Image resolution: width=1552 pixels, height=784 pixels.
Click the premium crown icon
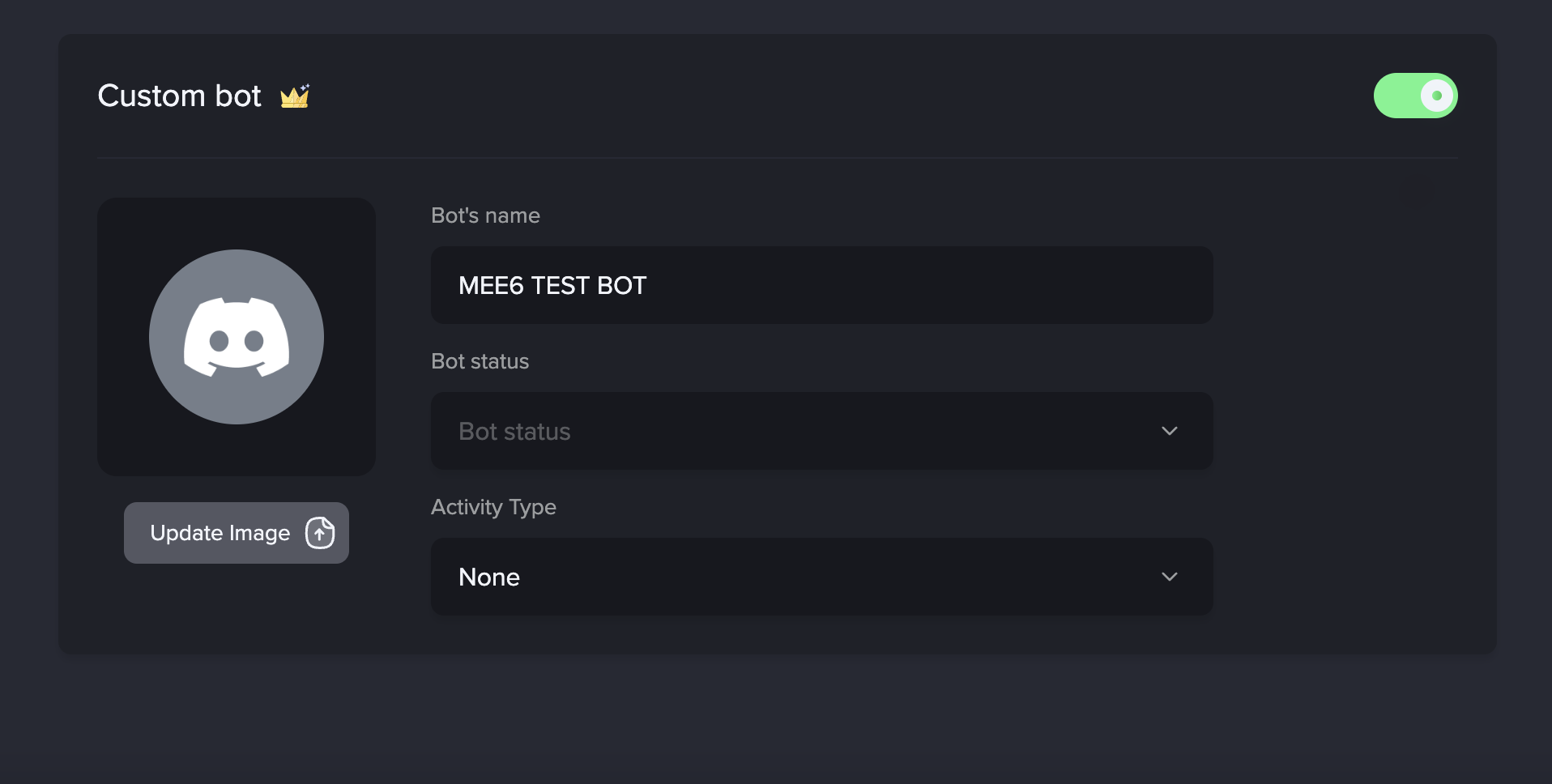point(295,96)
